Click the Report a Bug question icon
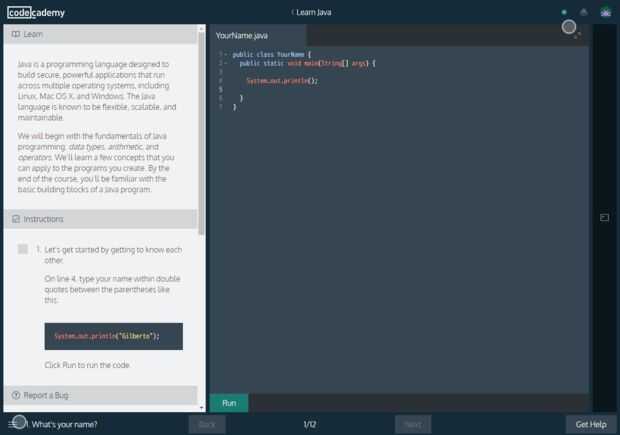Viewport: 620px width, 435px height. pyautogui.click(x=16, y=395)
